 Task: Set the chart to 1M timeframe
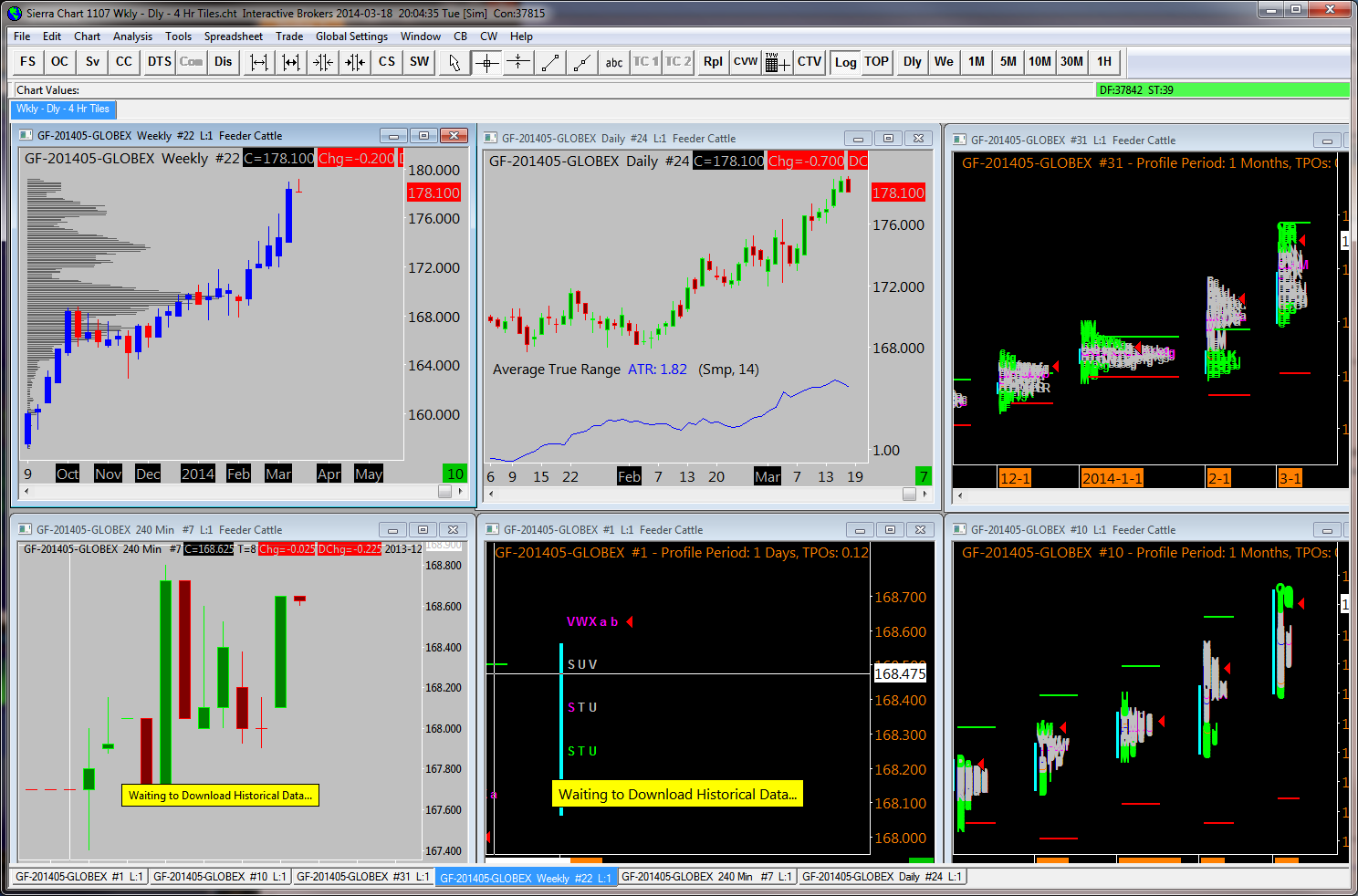pos(977,62)
